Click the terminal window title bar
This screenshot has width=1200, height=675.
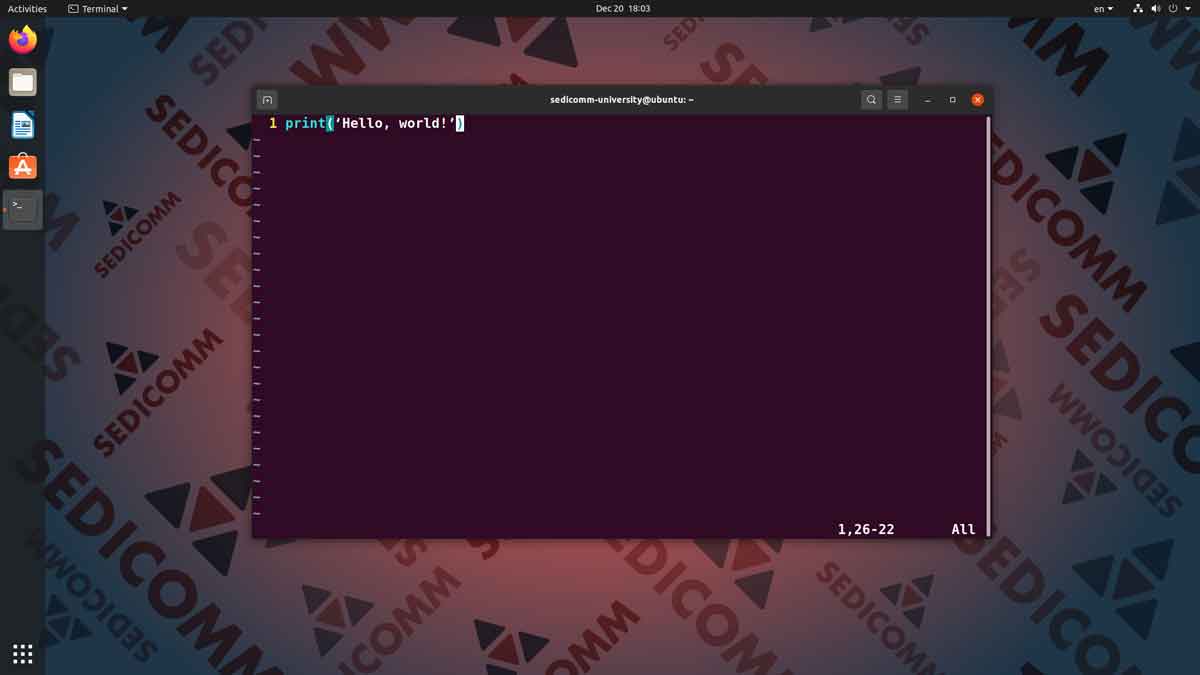click(x=620, y=99)
